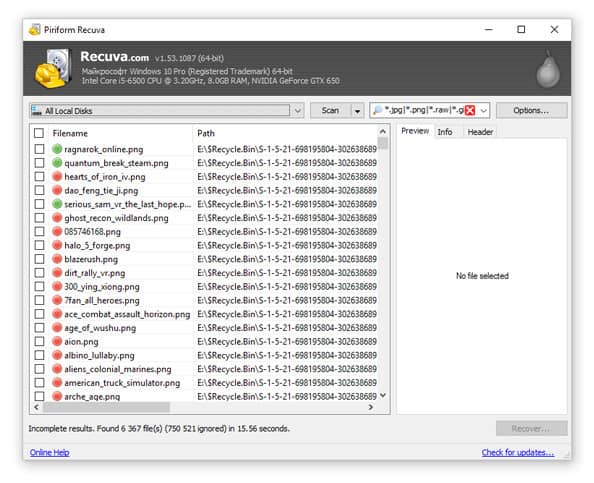Toggle the select-all checkbox in Filename header
The image size is (594, 483).
point(39,133)
